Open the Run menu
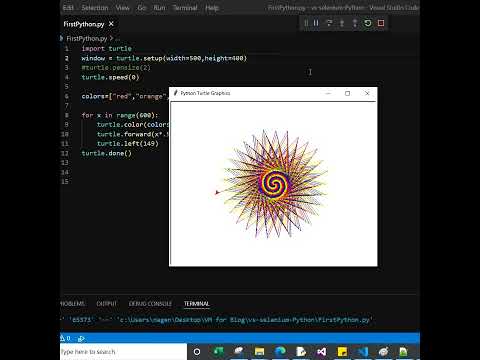 click(x=159, y=8)
